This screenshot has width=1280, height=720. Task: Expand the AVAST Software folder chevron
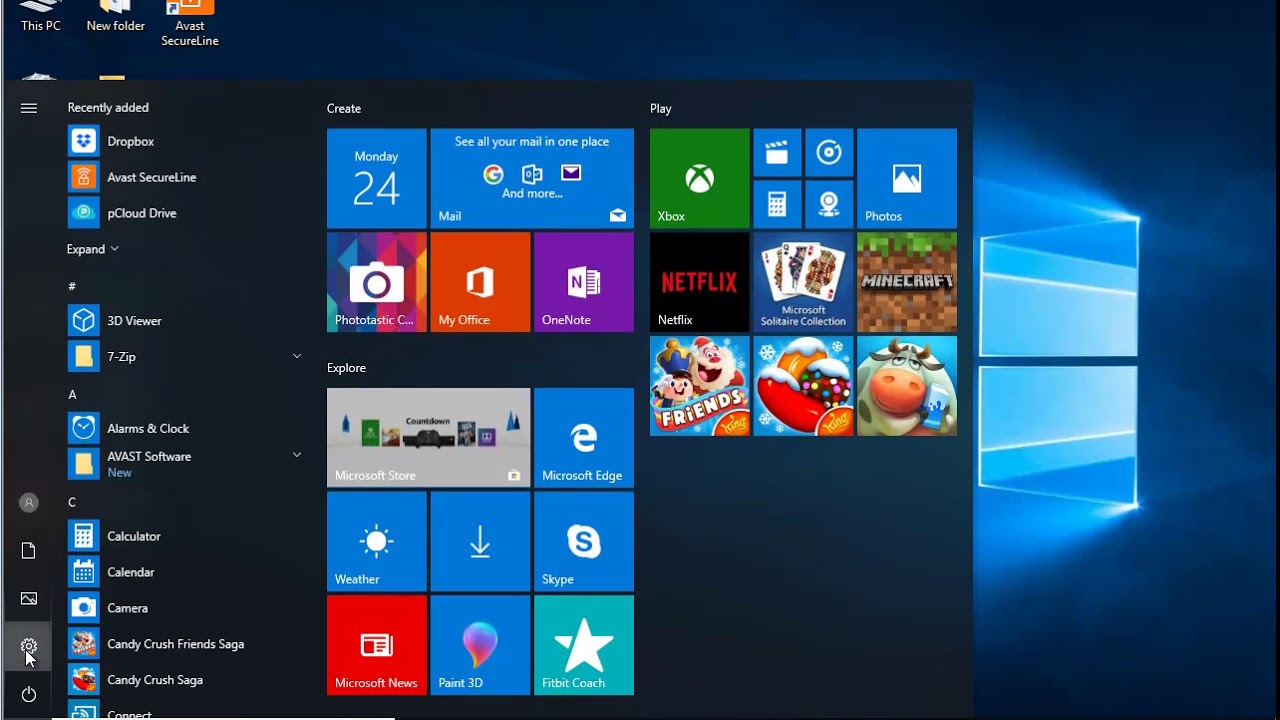coord(297,455)
